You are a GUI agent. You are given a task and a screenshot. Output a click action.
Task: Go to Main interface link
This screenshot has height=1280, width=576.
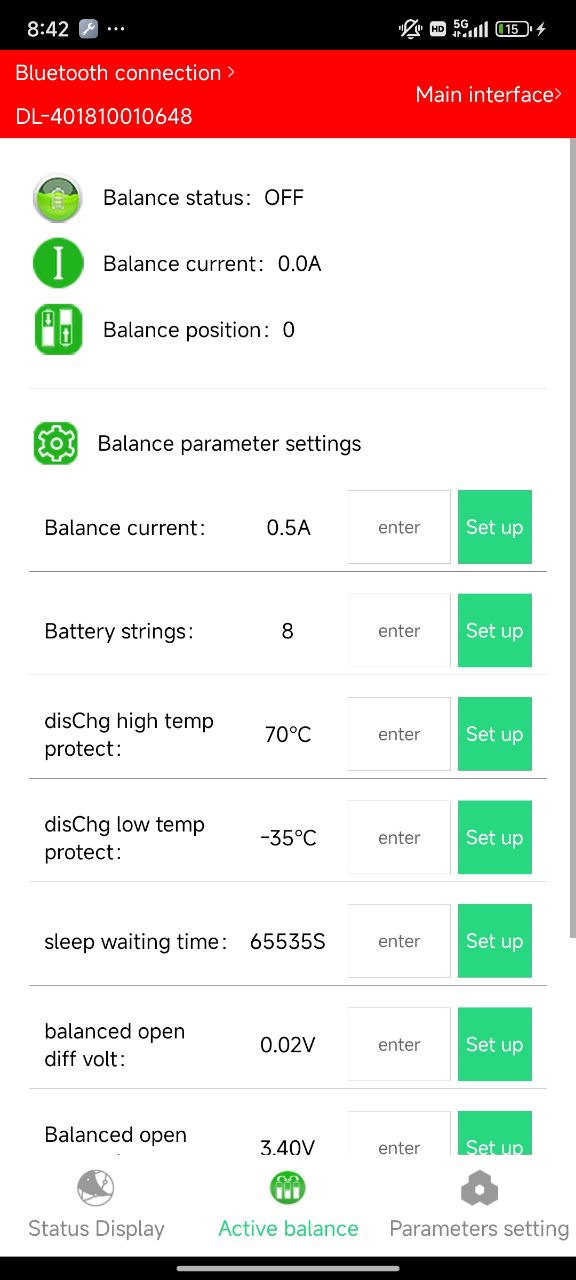point(489,94)
